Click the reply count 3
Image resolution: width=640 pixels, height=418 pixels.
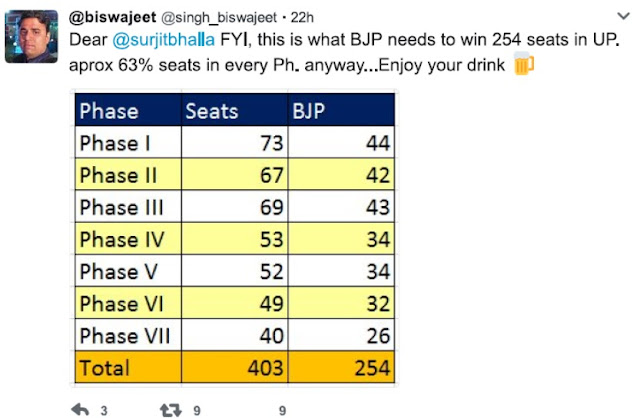tap(104, 411)
